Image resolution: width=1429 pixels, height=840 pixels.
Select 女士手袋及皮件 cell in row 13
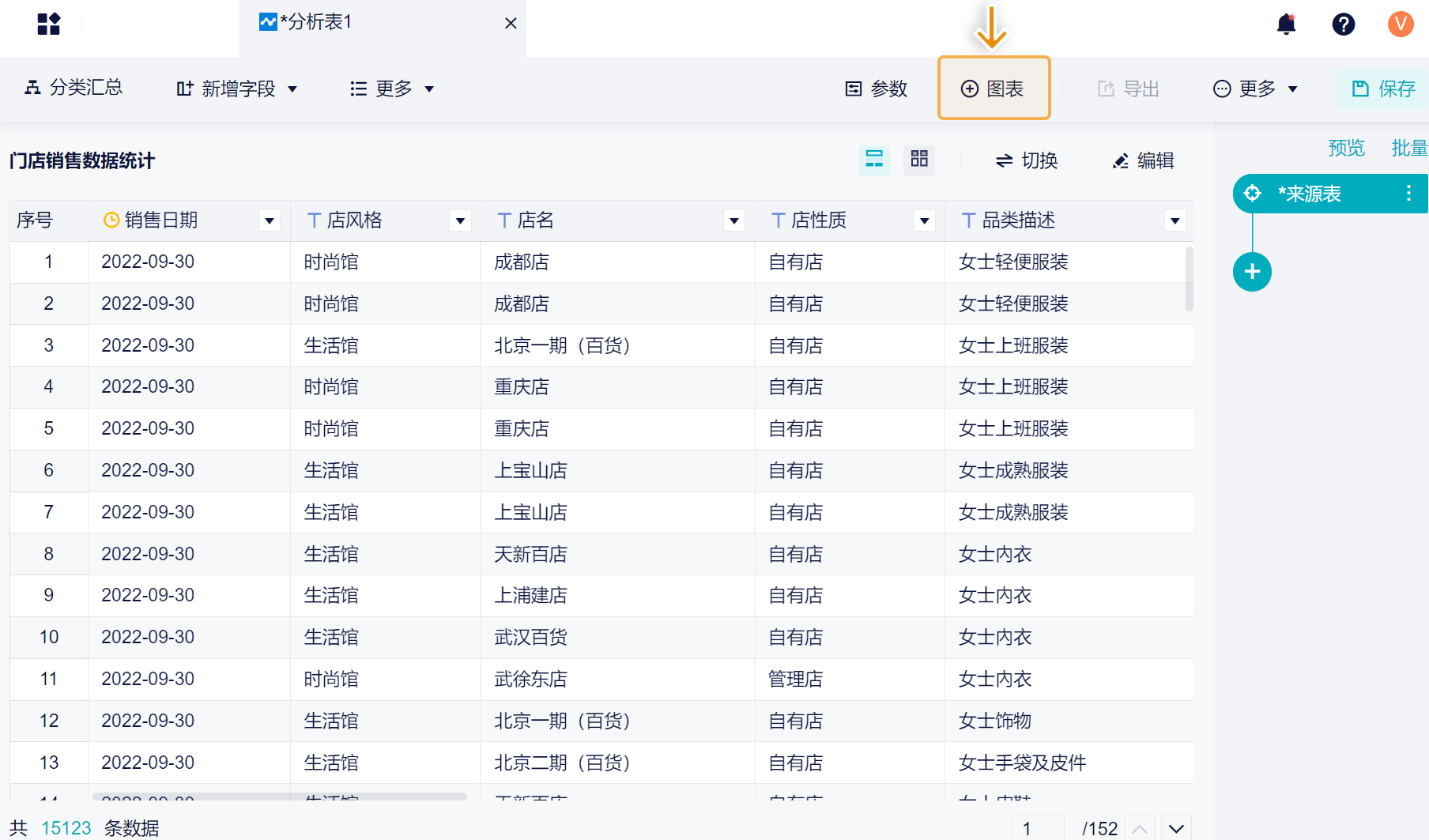click(x=1069, y=763)
